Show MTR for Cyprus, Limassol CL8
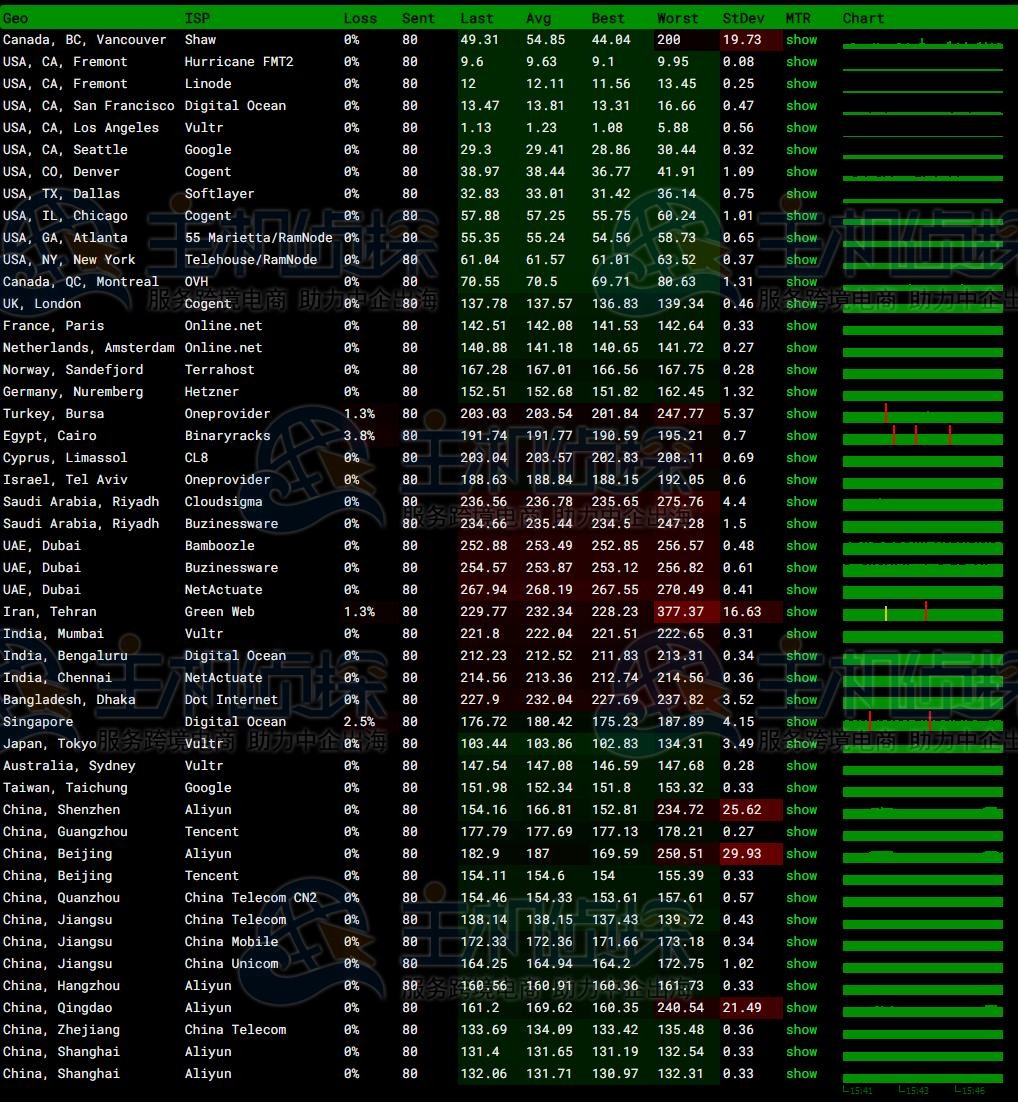This screenshot has width=1018, height=1102. click(x=801, y=458)
